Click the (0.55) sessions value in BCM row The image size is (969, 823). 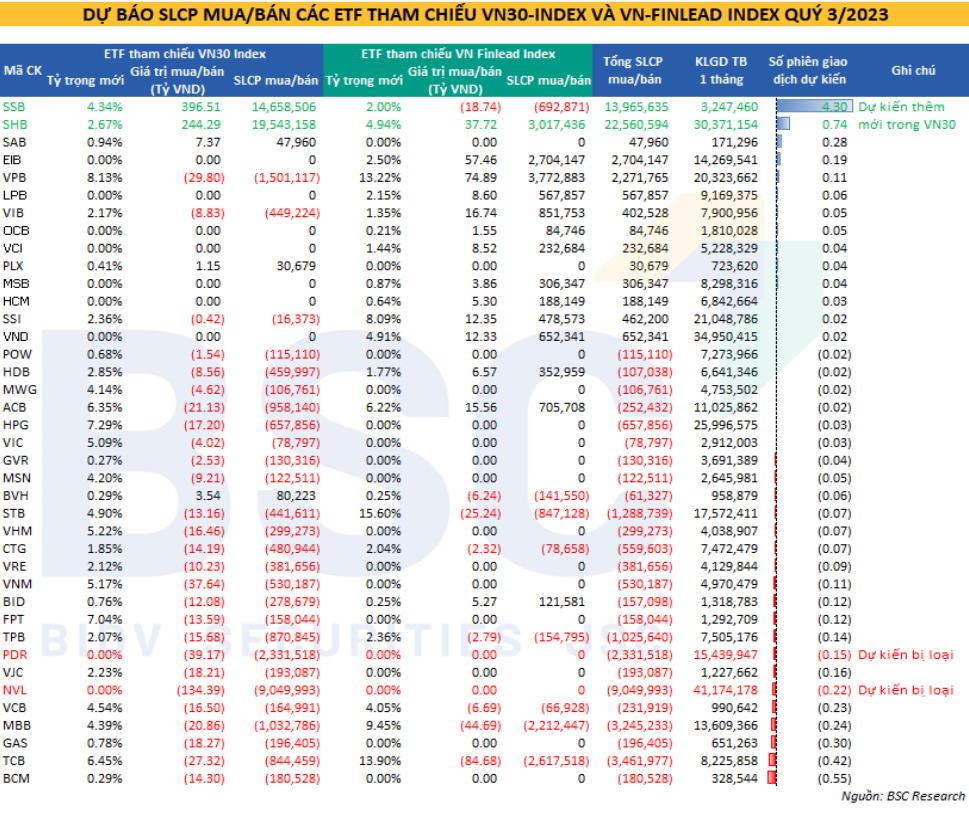click(834, 779)
